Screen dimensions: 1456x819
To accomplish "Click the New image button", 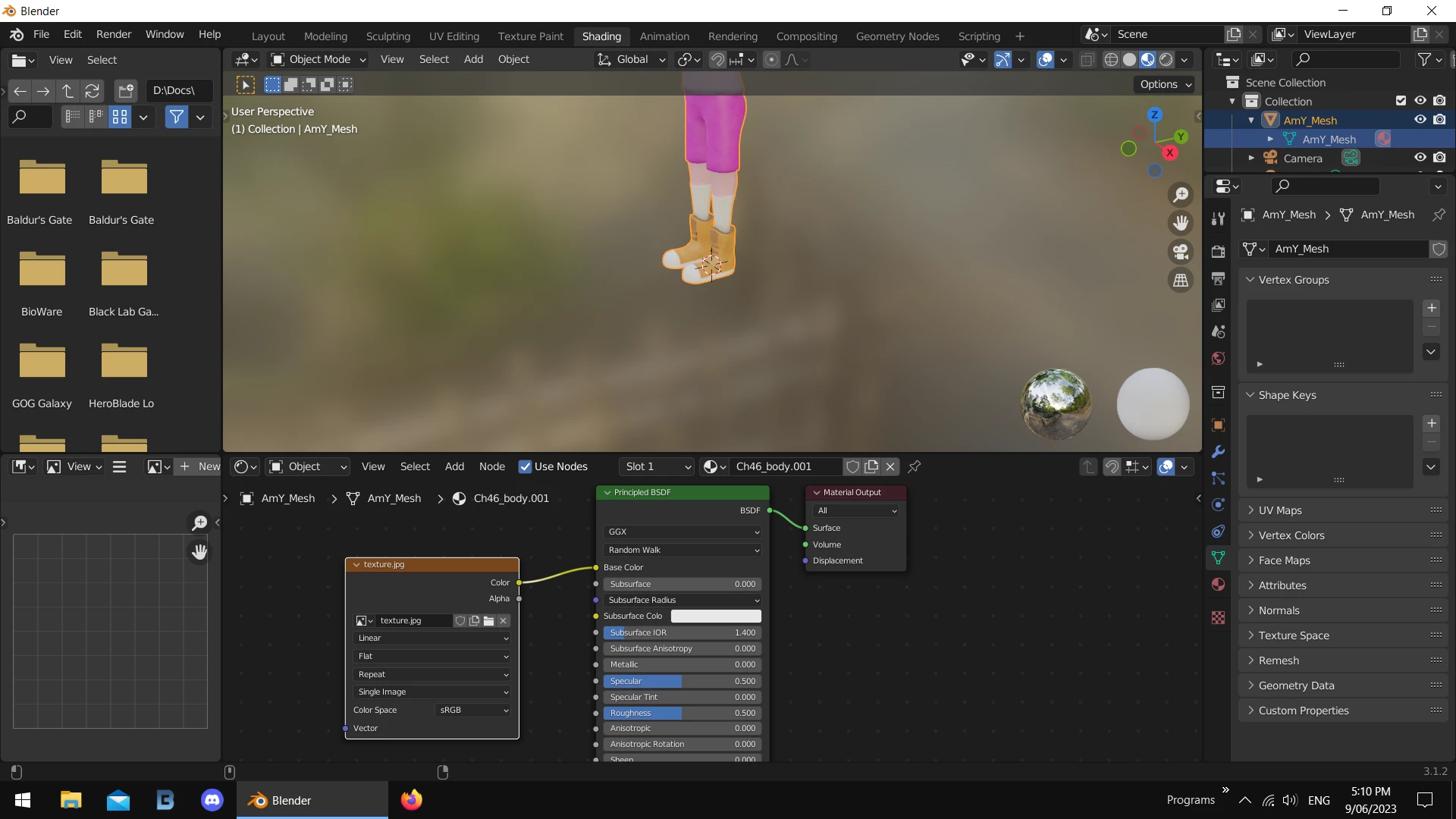I will pos(199,467).
